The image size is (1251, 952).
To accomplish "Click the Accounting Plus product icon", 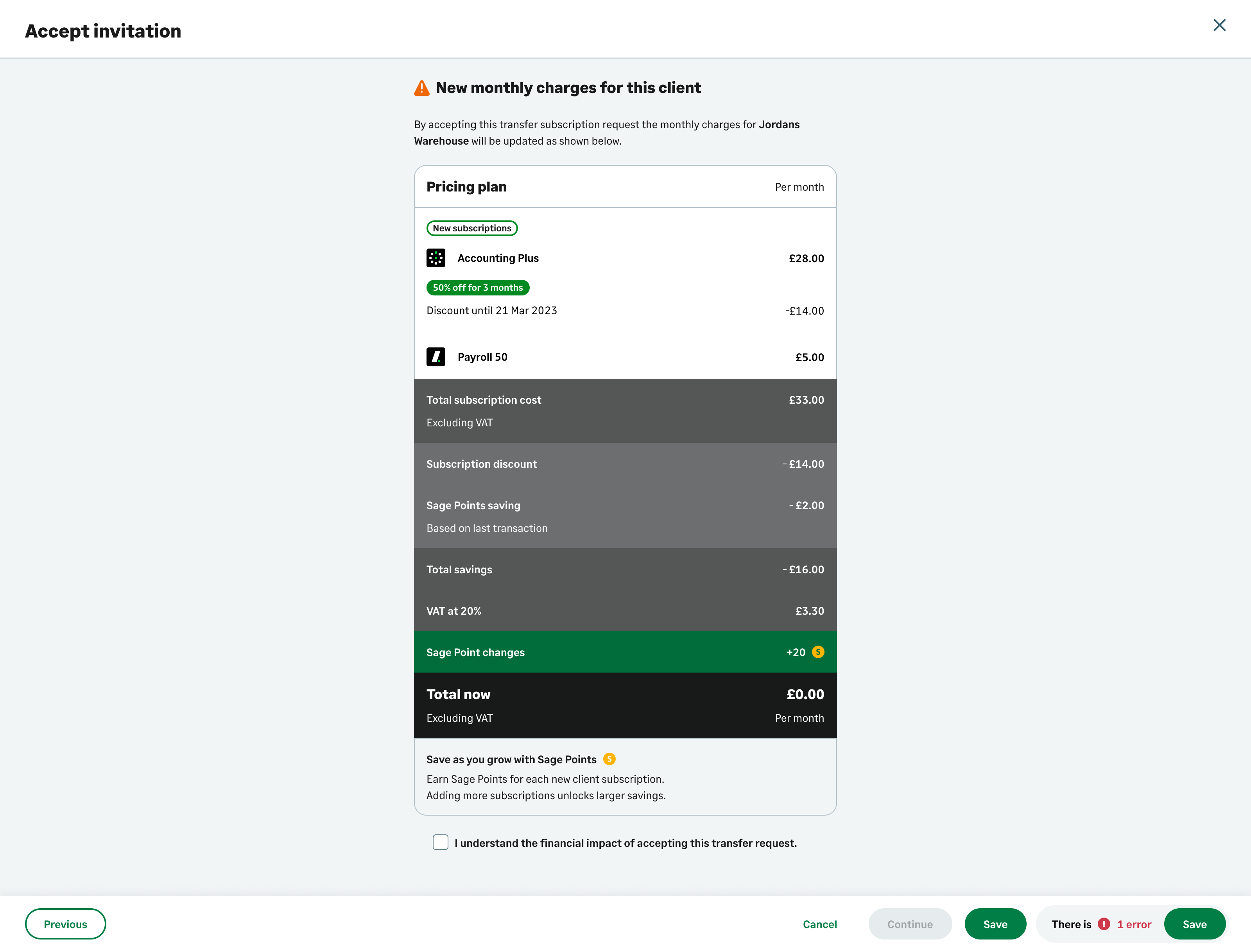I will point(436,258).
